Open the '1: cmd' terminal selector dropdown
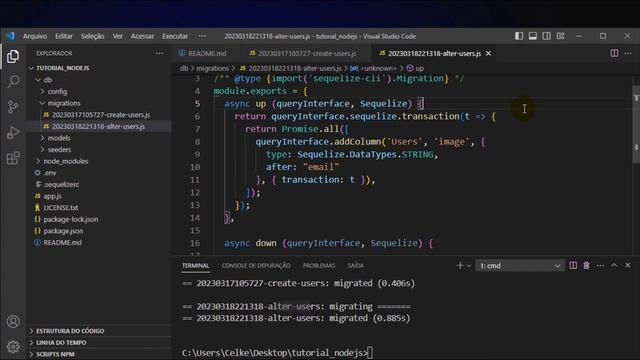Image resolution: width=640 pixels, height=360 pixels. pos(520,266)
